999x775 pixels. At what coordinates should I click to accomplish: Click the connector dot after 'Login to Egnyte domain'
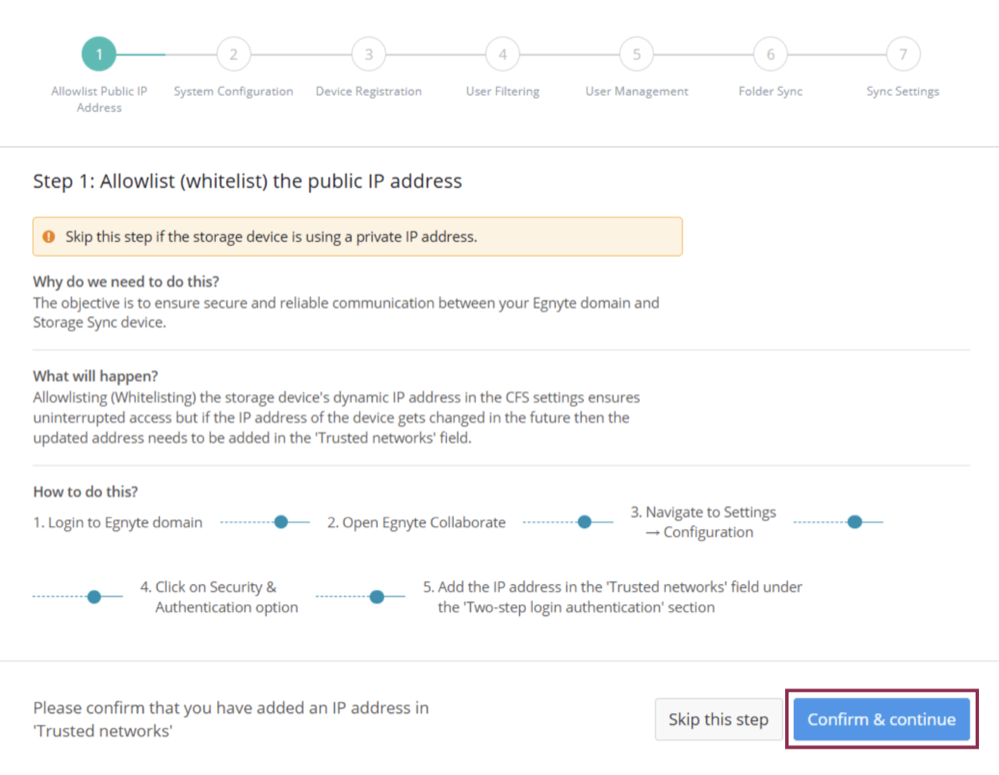[281, 522]
